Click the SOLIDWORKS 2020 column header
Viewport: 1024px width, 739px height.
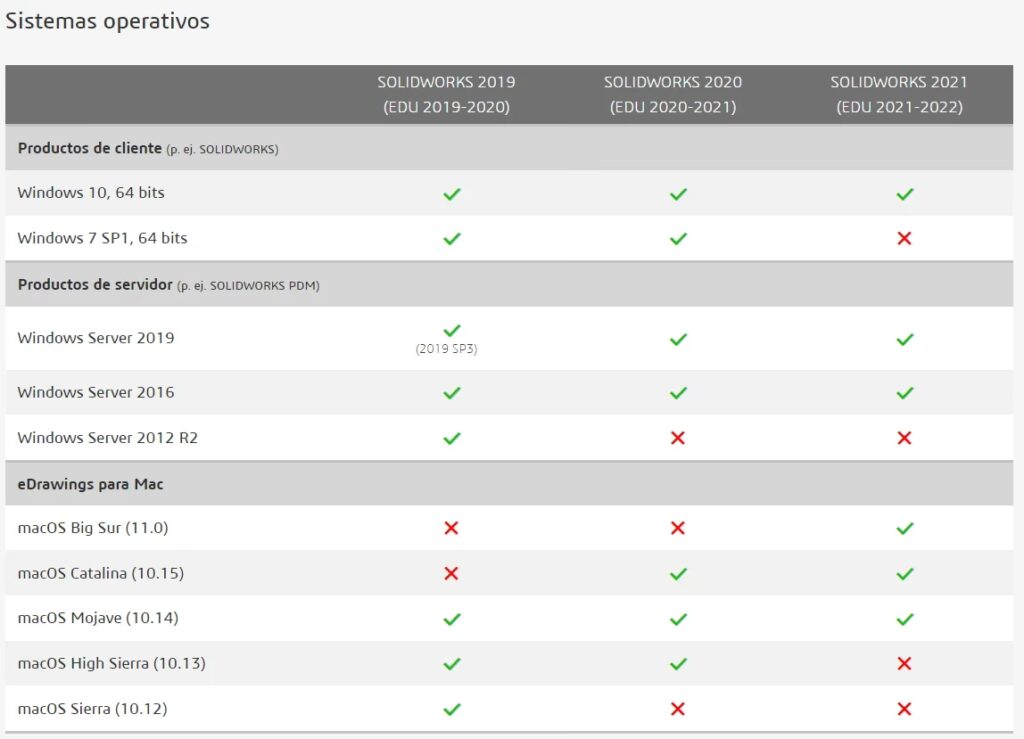(x=673, y=95)
